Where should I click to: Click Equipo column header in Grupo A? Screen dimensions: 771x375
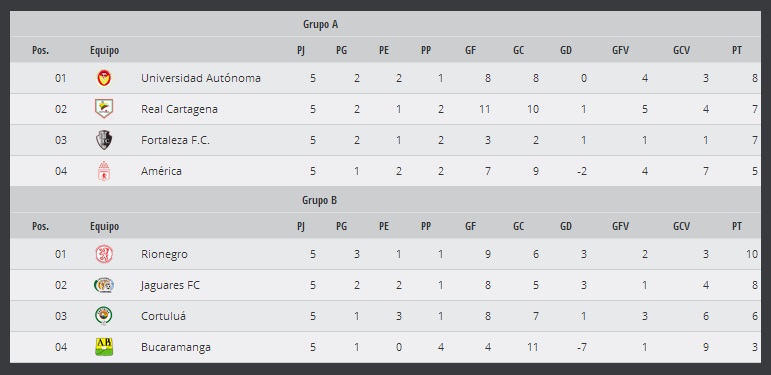(x=104, y=50)
